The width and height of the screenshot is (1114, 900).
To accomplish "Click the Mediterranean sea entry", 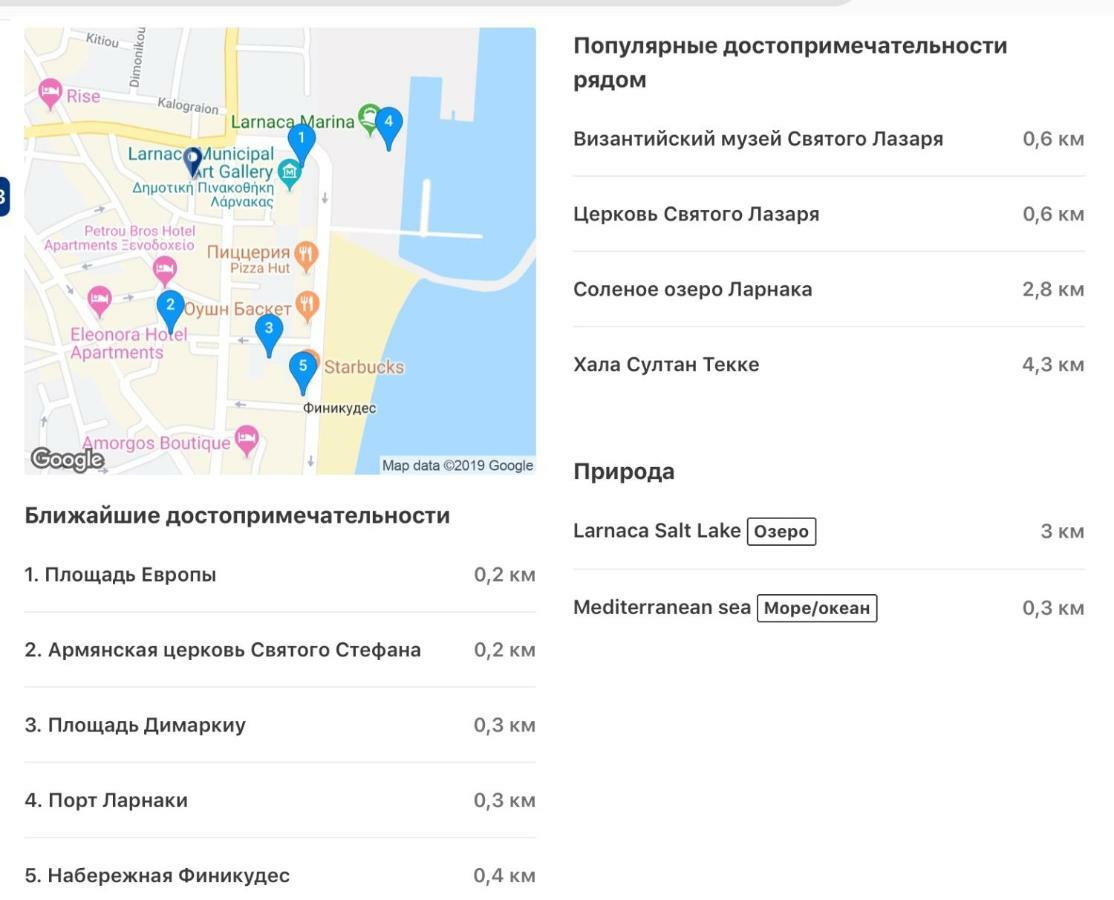I will click(828, 608).
